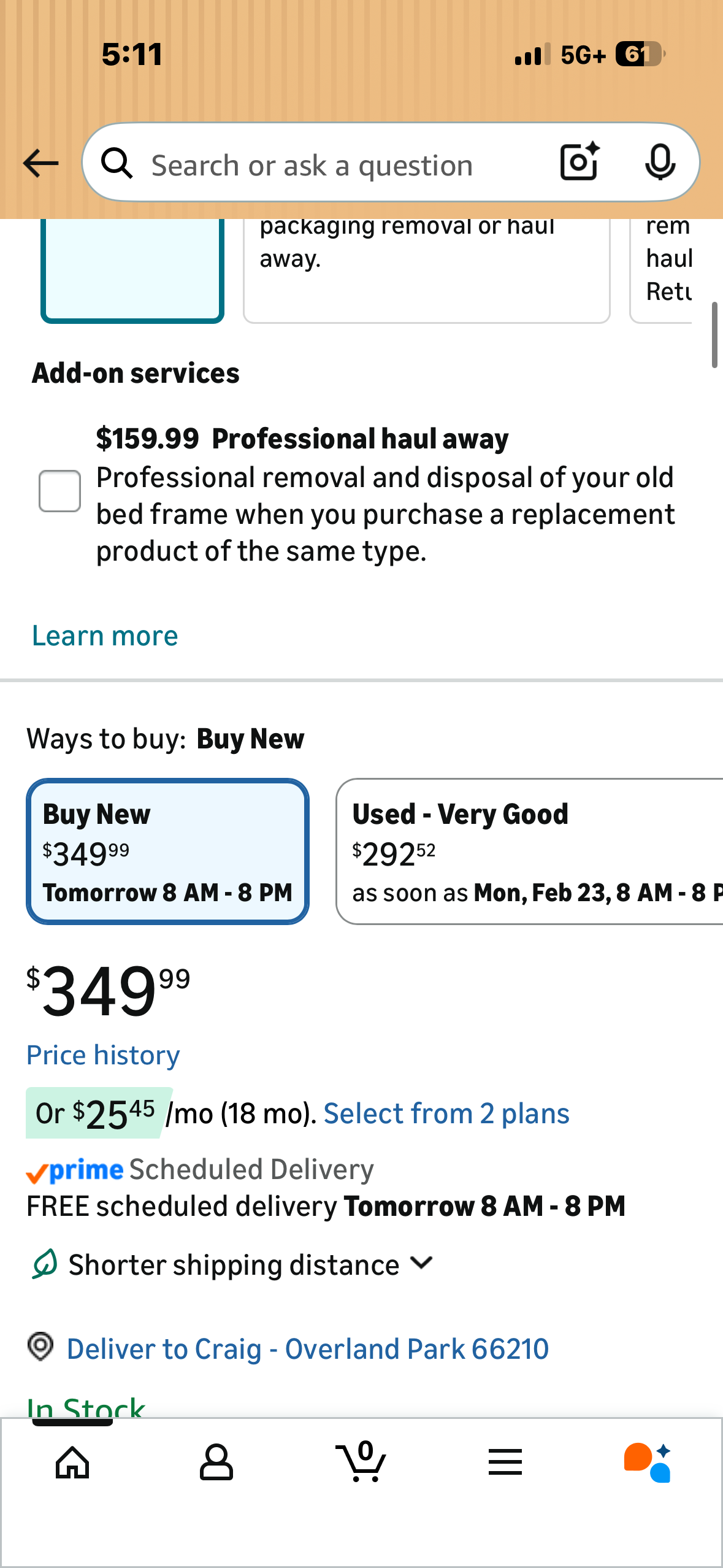Select the Buy New option
The image size is (723, 1568).
167,851
